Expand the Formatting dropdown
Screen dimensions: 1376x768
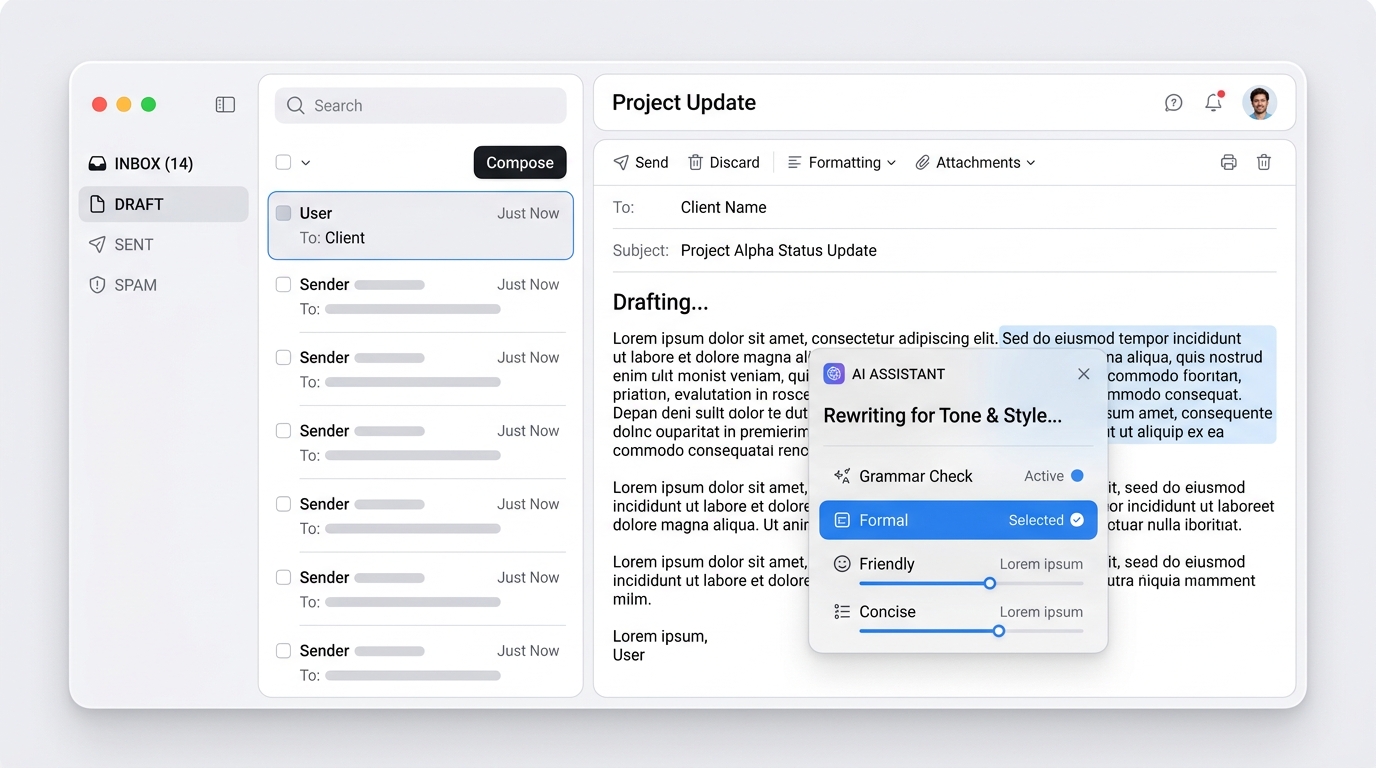pyautogui.click(x=842, y=163)
